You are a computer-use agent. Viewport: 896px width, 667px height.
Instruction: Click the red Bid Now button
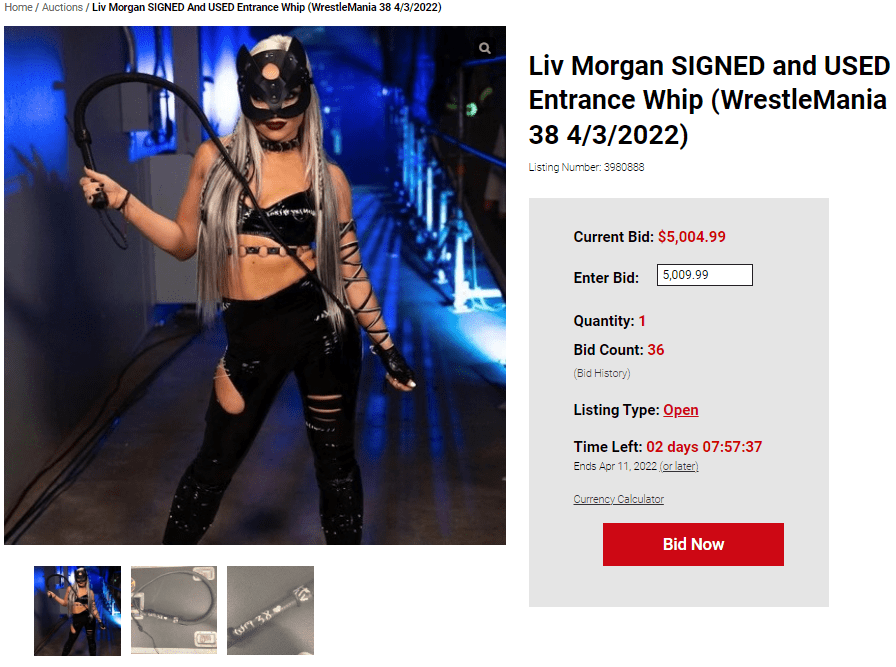coord(693,544)
